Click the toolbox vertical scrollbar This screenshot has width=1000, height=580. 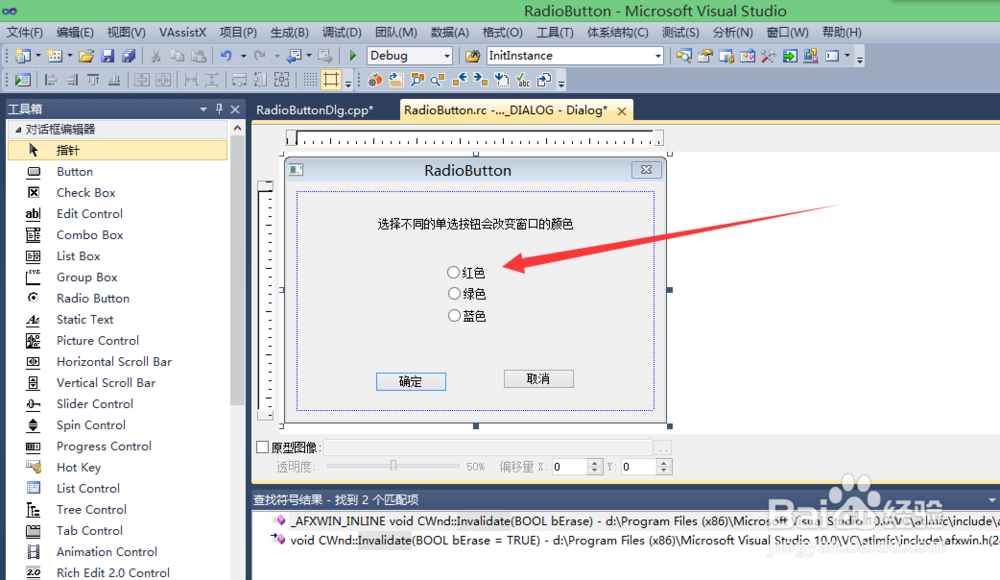click(237, 269)
